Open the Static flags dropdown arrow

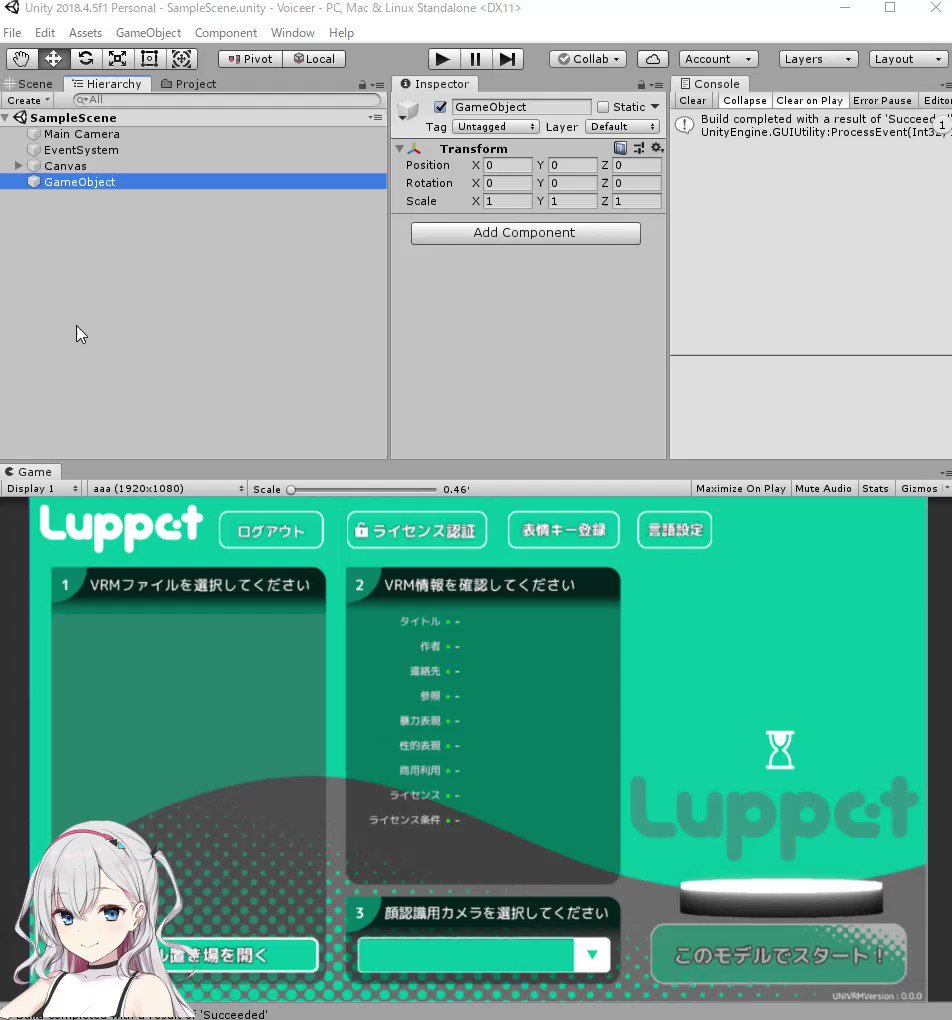[655, 107]
